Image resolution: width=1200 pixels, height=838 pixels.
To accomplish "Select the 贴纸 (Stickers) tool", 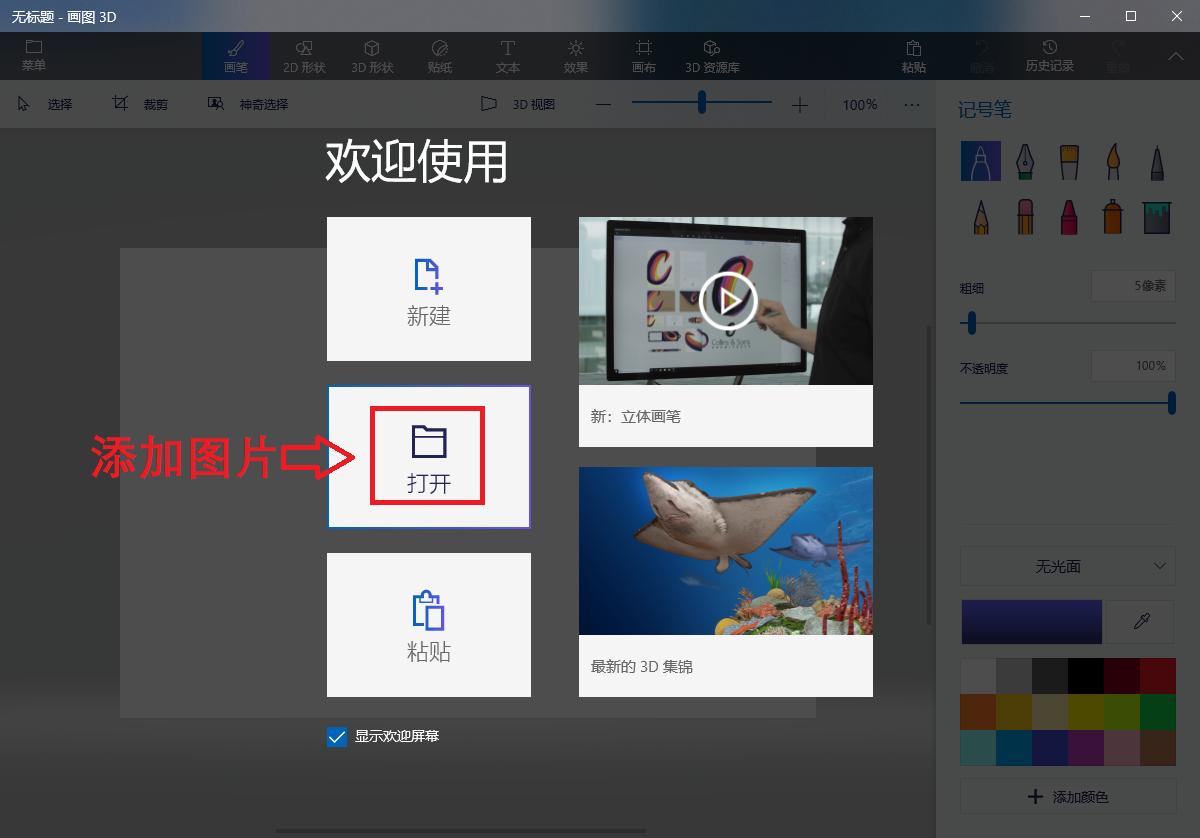I will coord(439,55).
